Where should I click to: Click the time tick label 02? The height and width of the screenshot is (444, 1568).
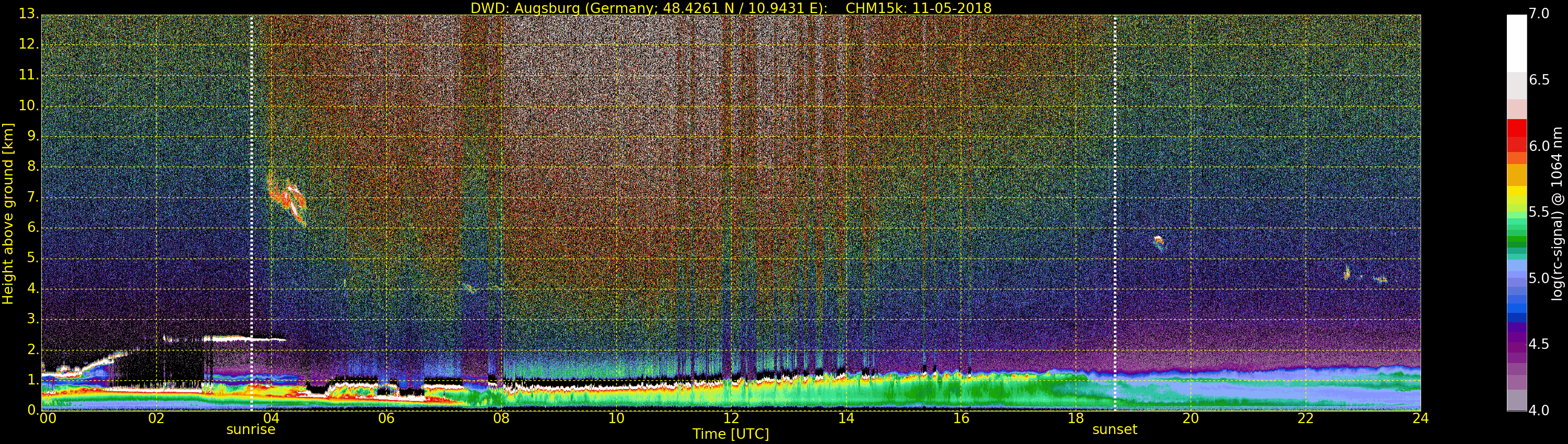[156, 418]
